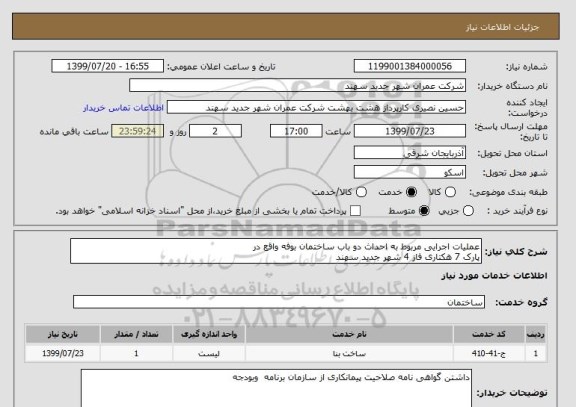Click the remaining time countdown field

tap(137, 131)
